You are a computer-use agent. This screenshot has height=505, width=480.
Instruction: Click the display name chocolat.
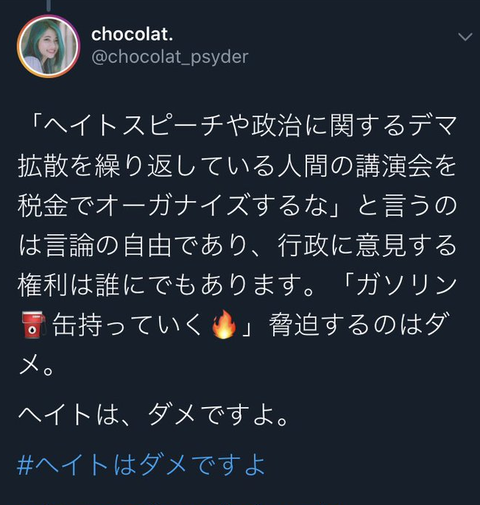point(132,34)
